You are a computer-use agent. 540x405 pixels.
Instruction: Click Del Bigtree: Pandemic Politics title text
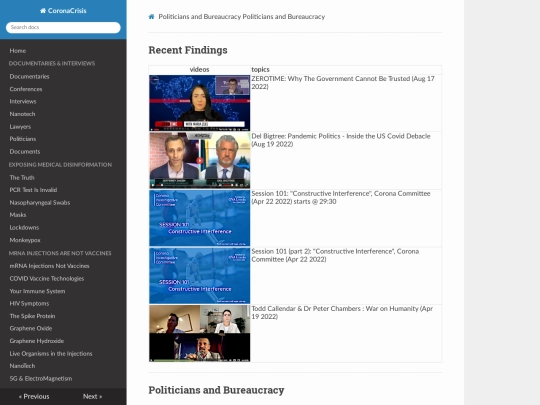point(341,140)
